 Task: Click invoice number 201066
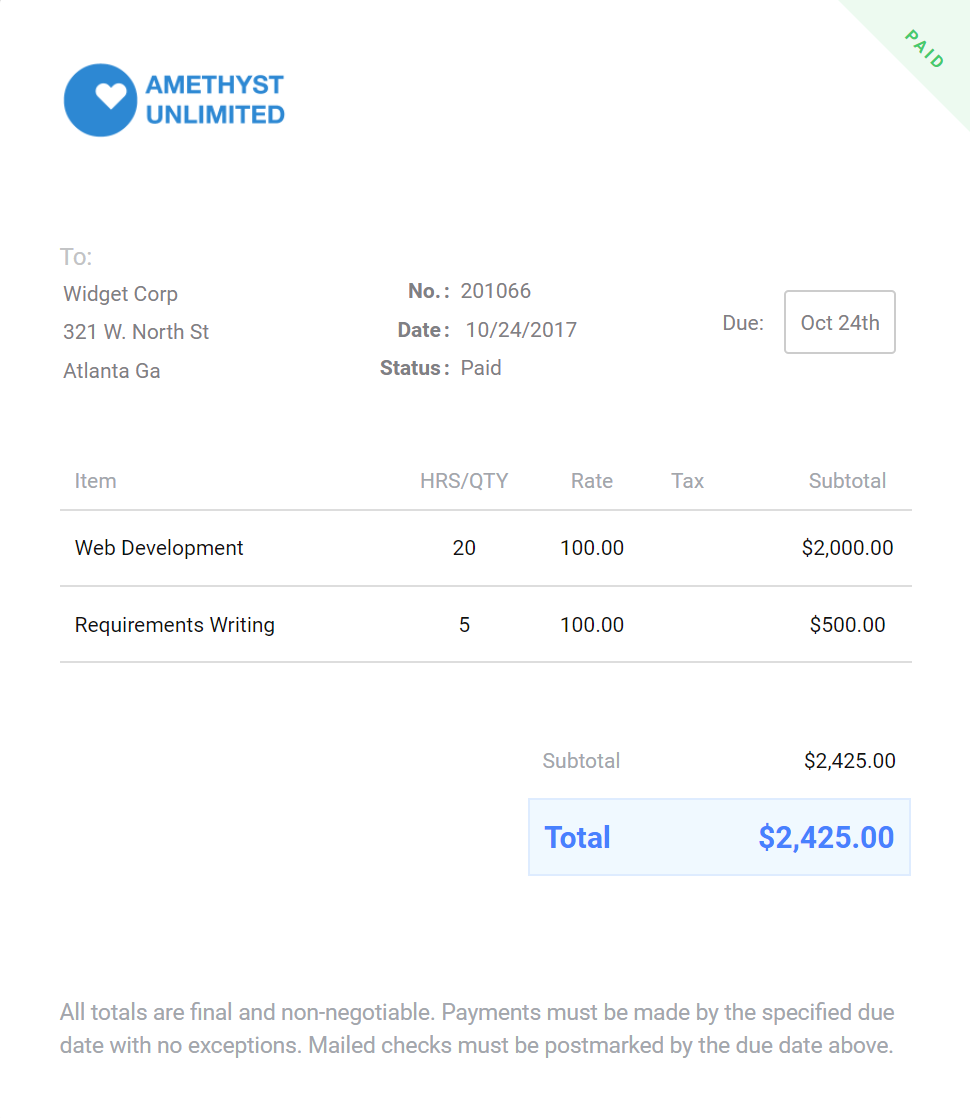pyautogui.click(x=495, y=291)
